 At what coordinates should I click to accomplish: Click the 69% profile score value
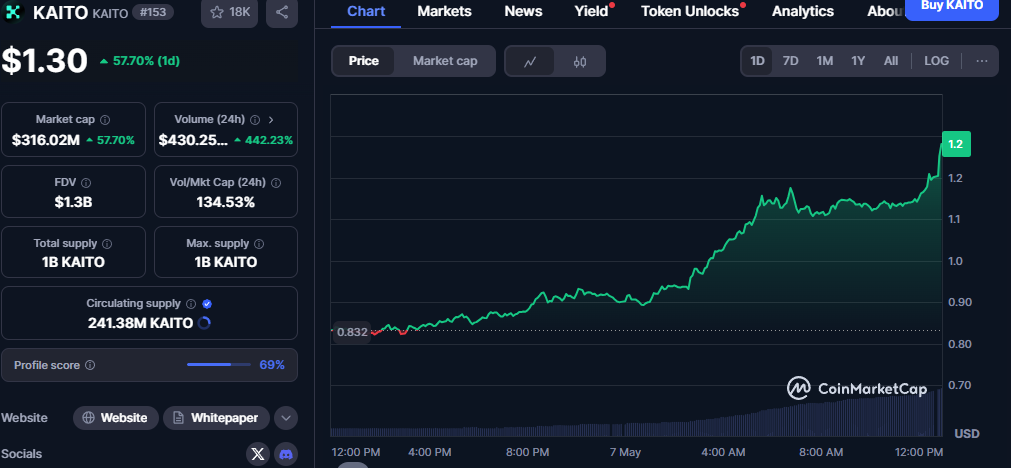coord(272,365)
